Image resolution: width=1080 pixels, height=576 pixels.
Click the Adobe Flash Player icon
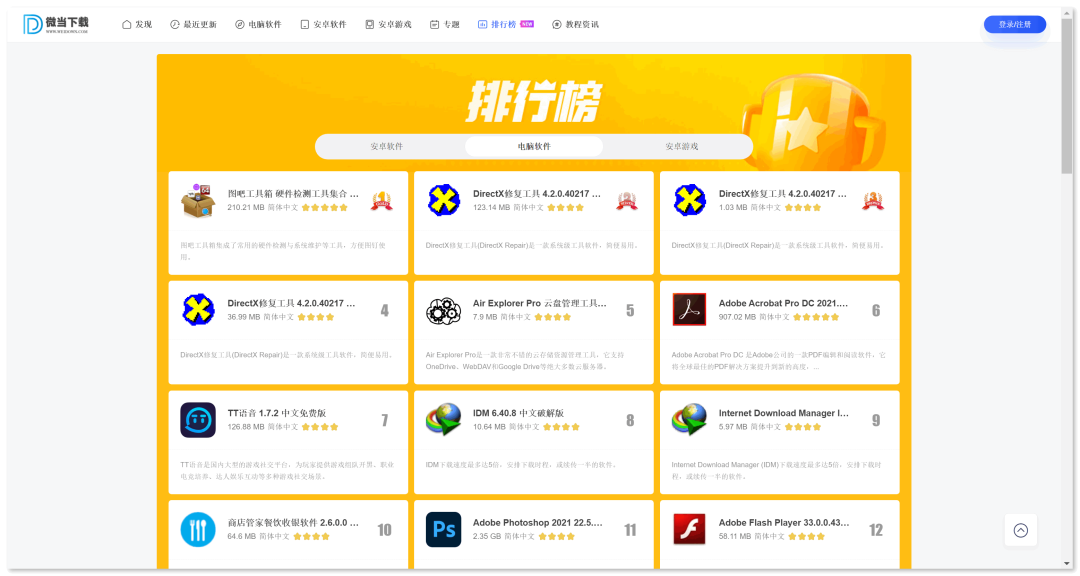coord(689,529)
